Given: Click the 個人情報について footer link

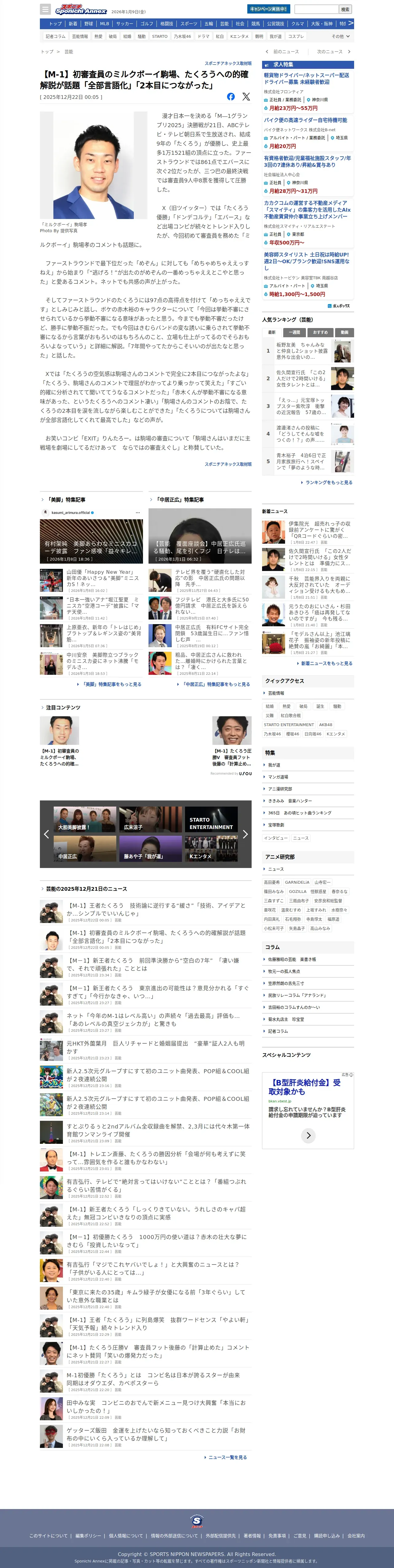Looking at the screenshot, I should click(x=126, y=1536).
